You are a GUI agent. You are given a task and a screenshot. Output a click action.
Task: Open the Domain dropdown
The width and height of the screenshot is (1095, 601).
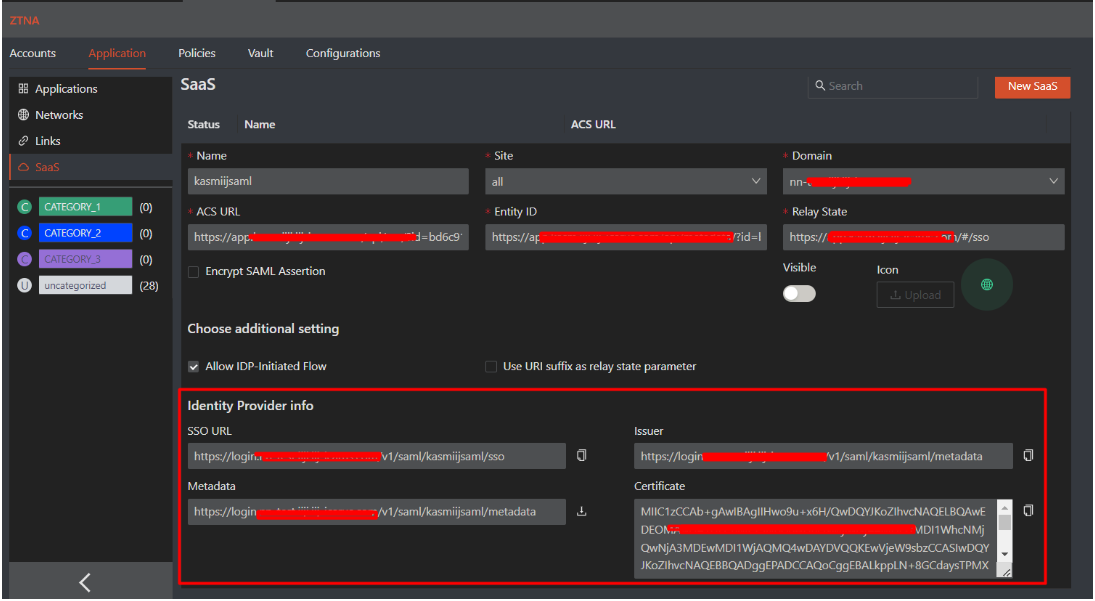click(923, 181)
